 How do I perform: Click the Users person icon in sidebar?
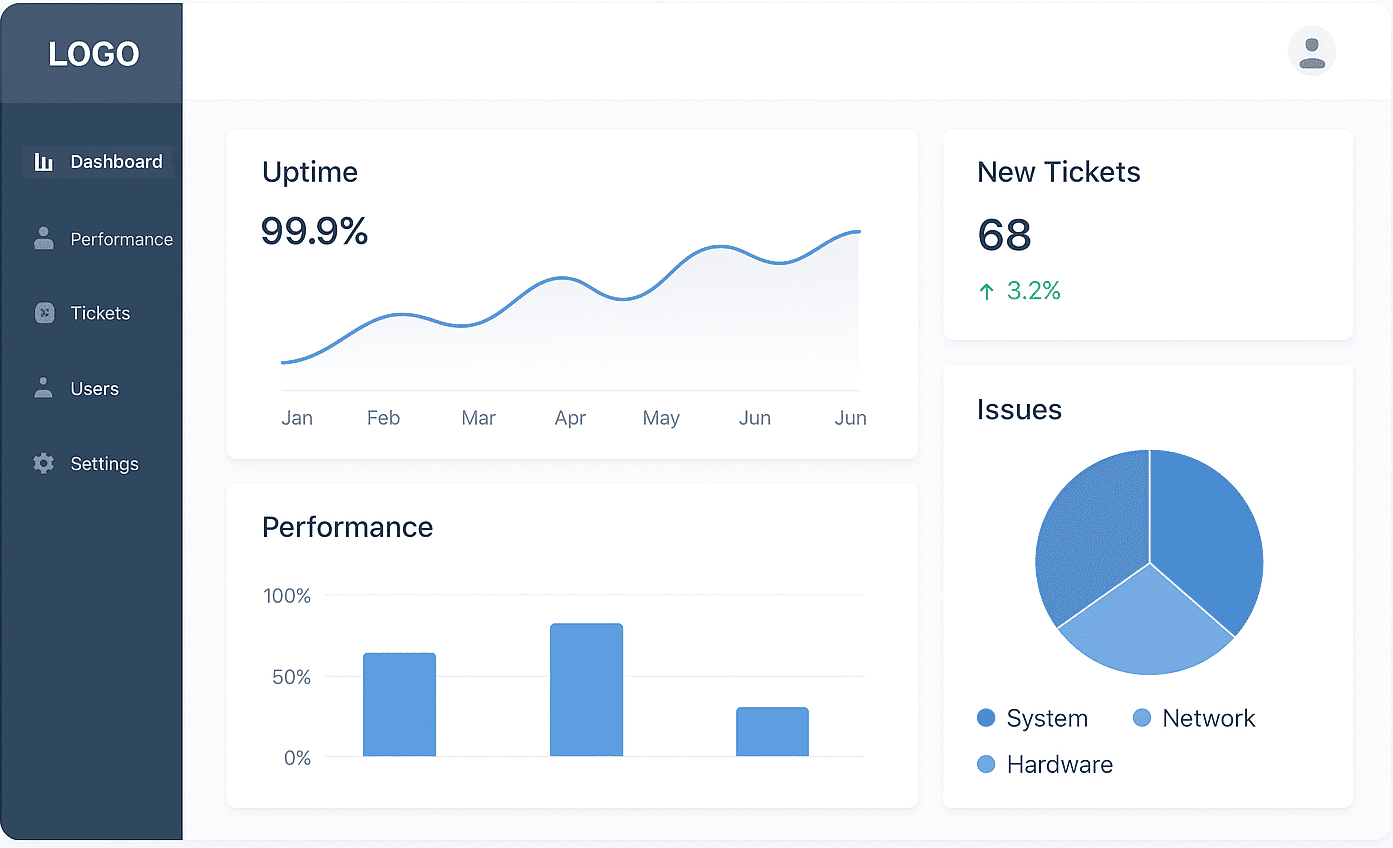[43, 388]
